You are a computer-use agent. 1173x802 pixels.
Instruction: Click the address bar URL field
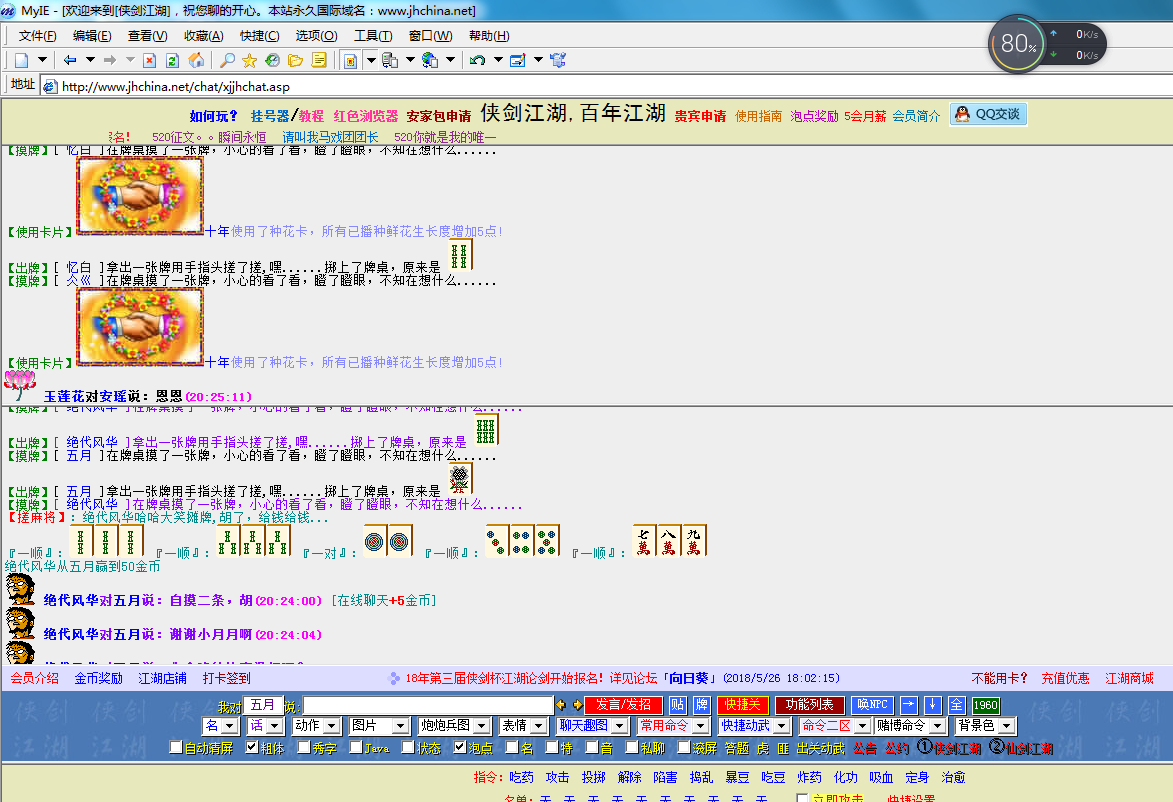tap(606, 86)
